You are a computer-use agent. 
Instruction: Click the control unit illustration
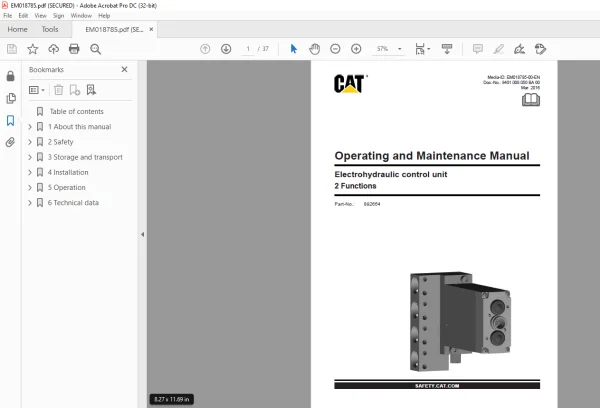pyautogui.click(x=460, y=322)
